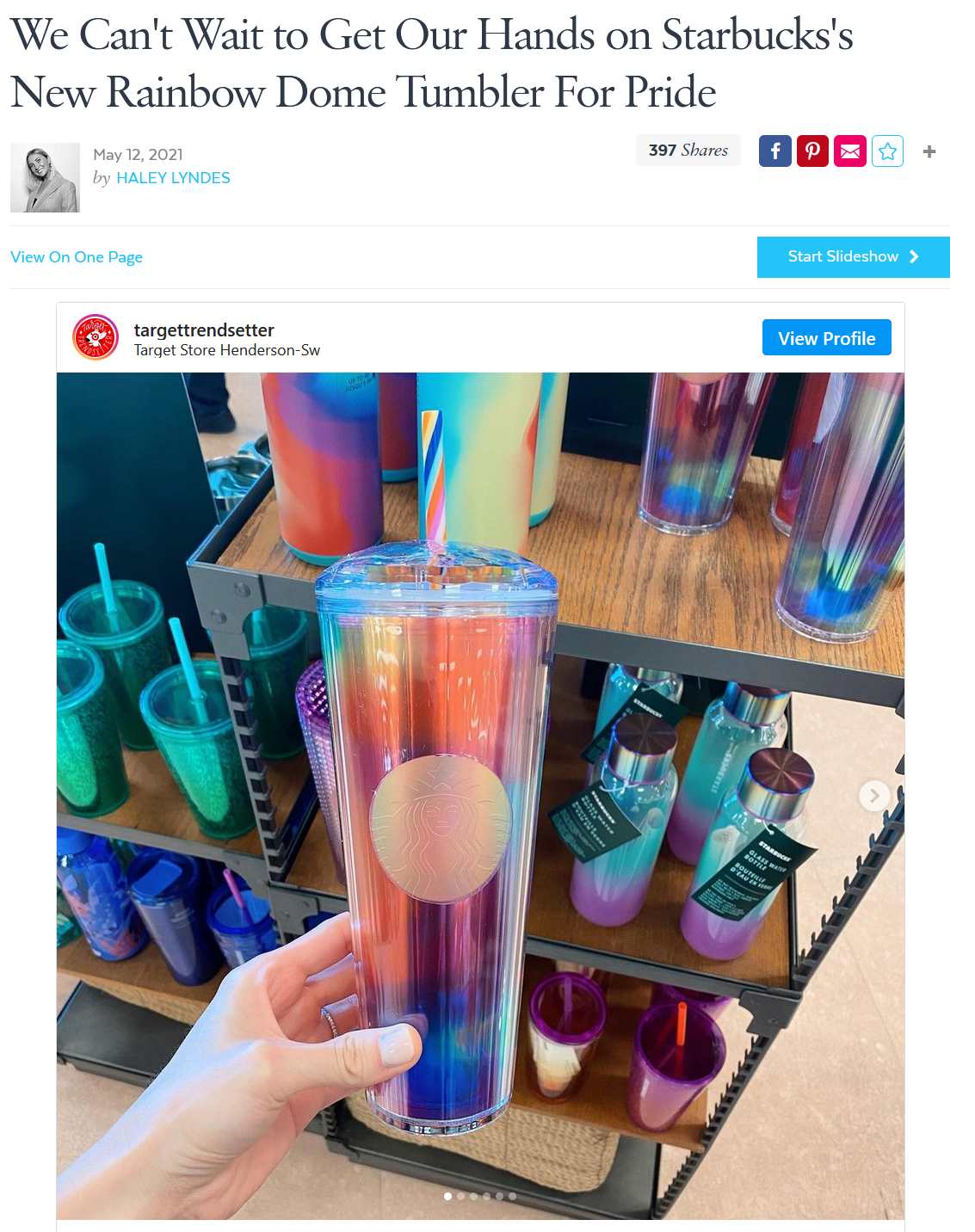Share article via email envelope icon
975x1232 pixels.
pyautogui.click(x=850, y=151)
